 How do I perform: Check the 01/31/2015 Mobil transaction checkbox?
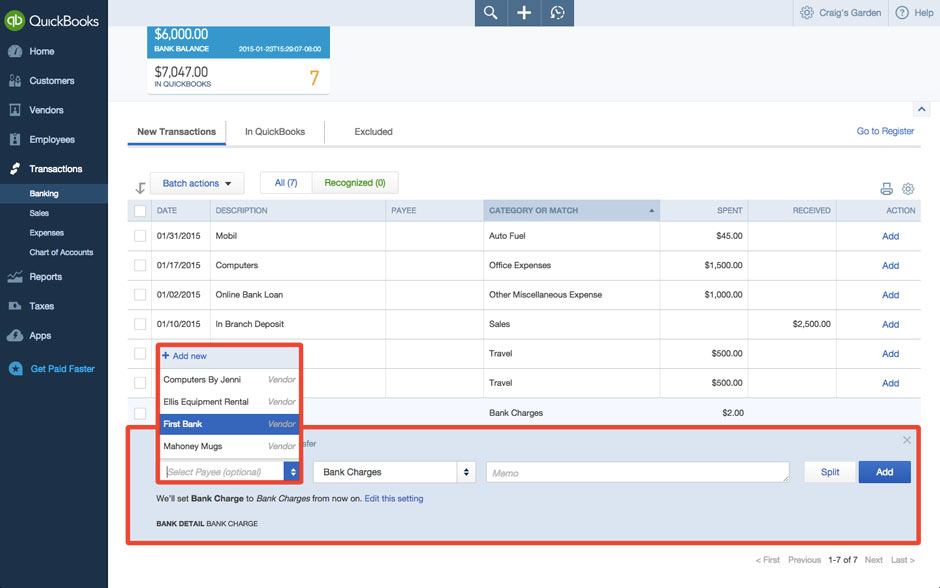pos(138,236)
